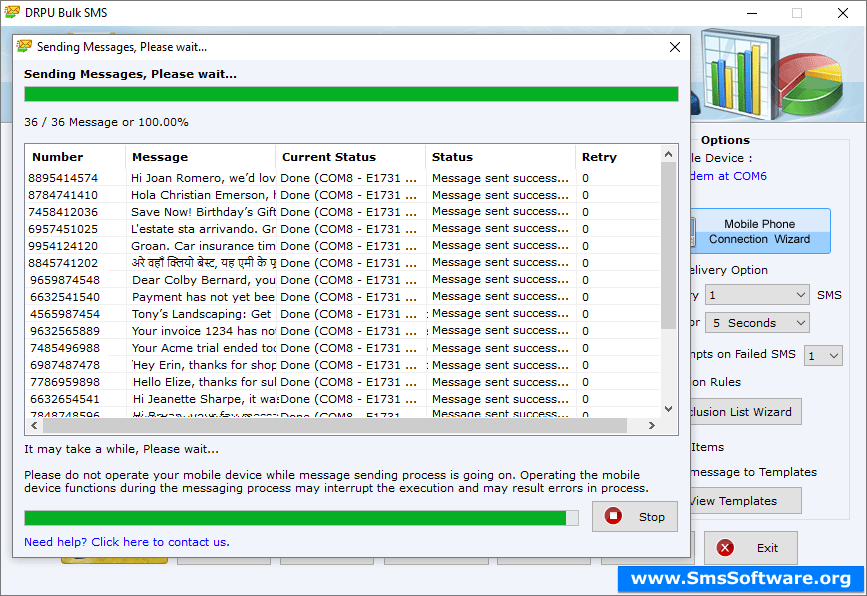Sort by Message column header
This screenshot has width=867, height=596.
200,157
